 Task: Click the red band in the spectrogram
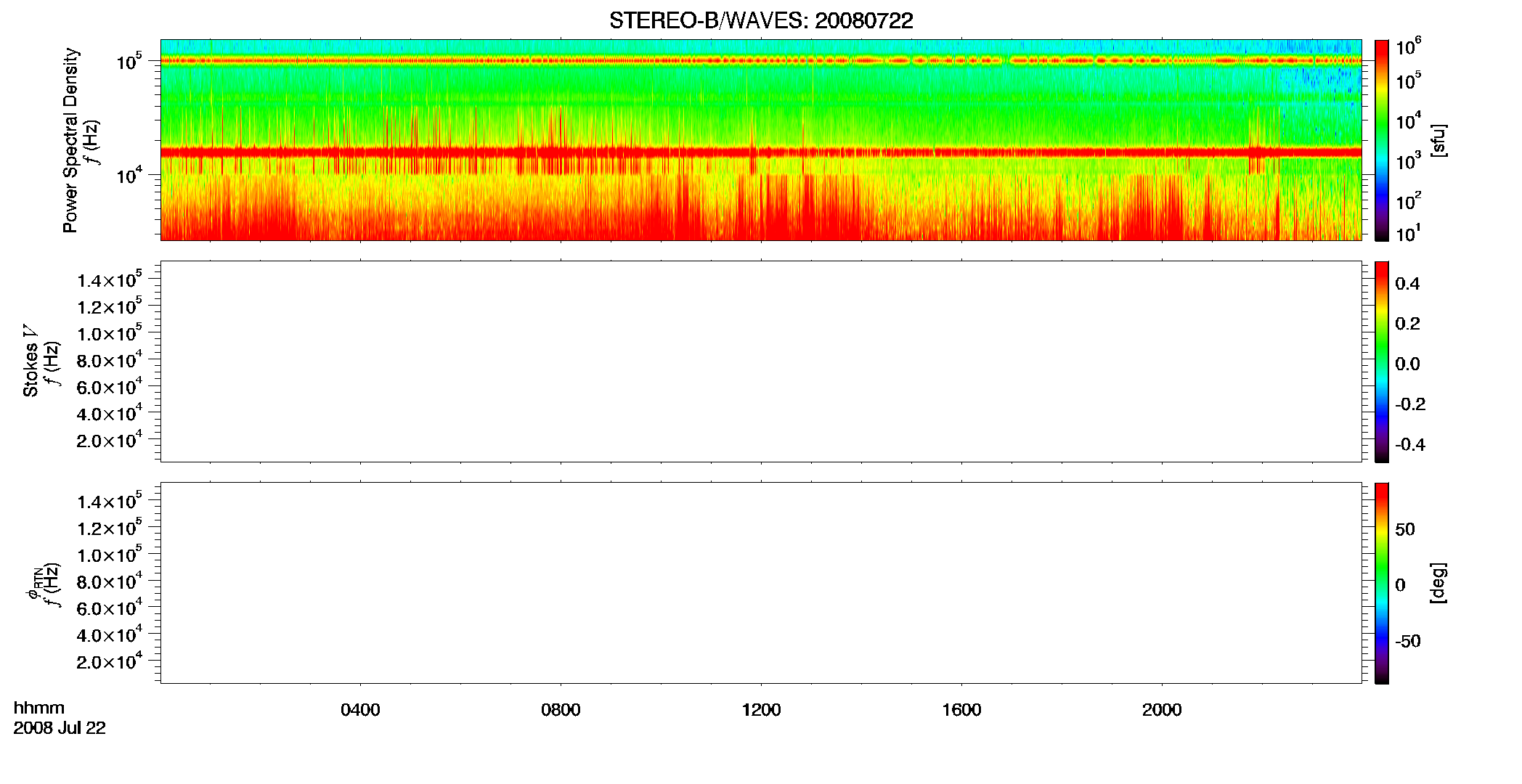761,152
